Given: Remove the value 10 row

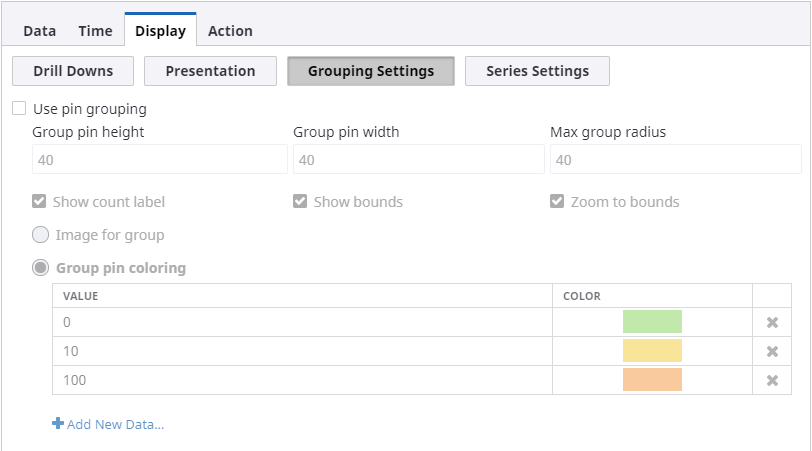Looking at the screenshot, I should point(772,352).
